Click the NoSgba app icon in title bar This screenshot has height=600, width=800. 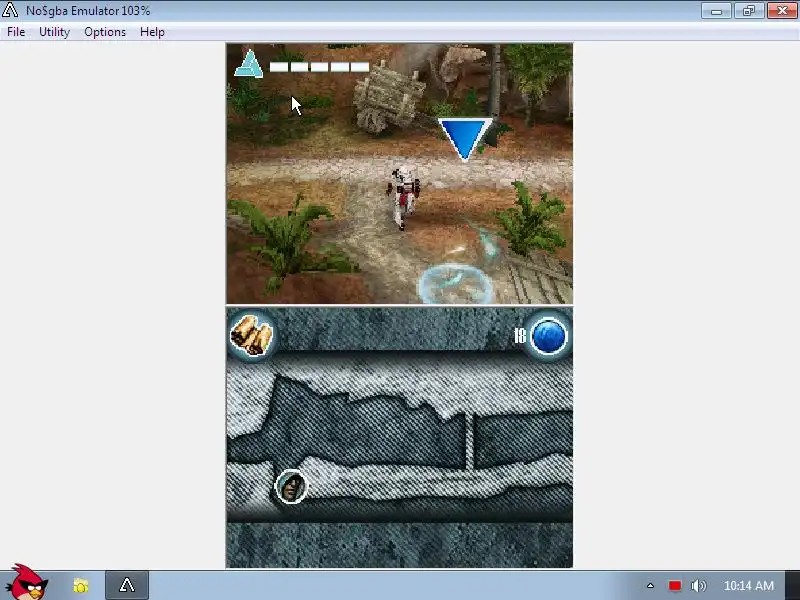coord(10,10)
